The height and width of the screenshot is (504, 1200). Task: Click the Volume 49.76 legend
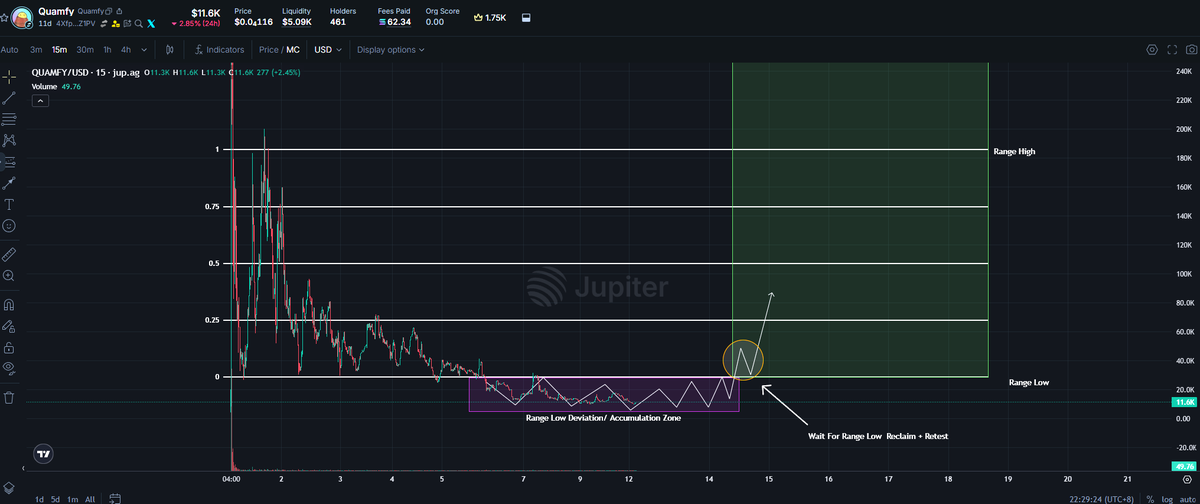(x=57, y=87)
